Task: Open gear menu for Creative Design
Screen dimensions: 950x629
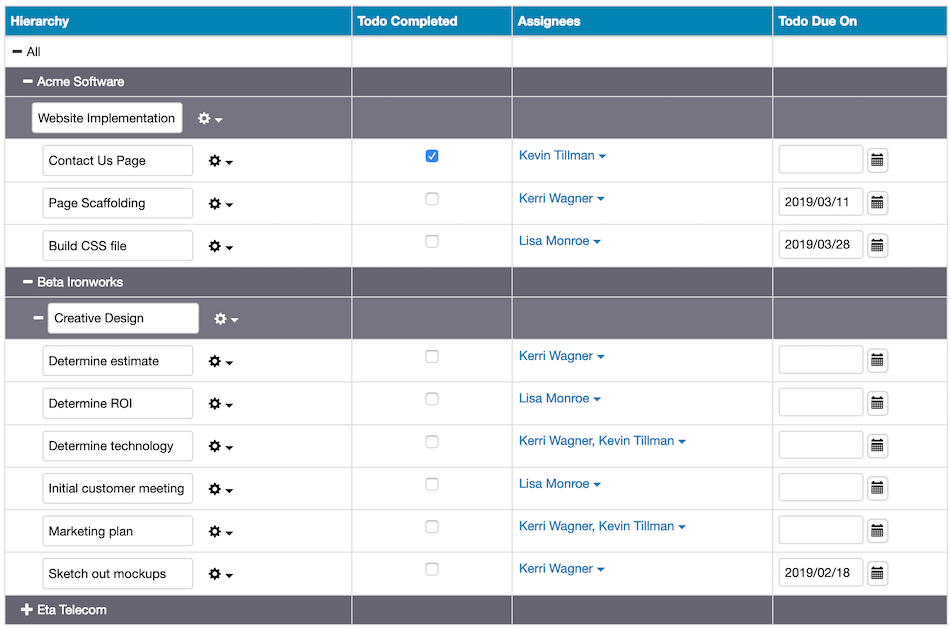Action: point(225,319)
